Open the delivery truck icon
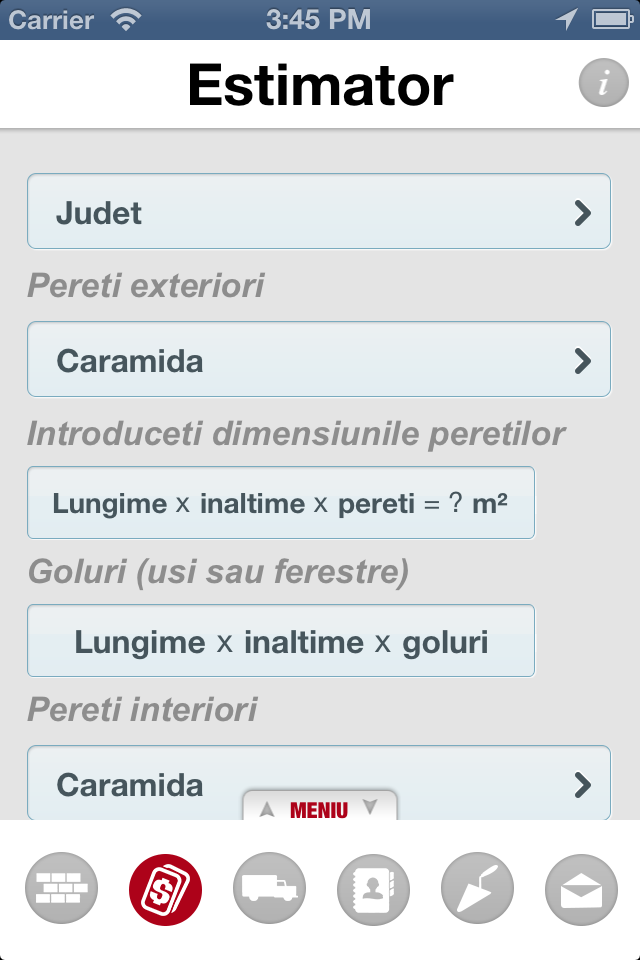This screenshot has height=960, width=640. [x=269, y=888]
